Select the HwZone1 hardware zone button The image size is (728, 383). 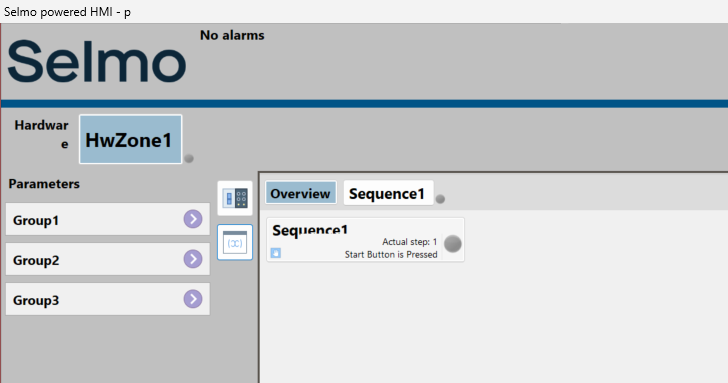click(x=130, y=139)
